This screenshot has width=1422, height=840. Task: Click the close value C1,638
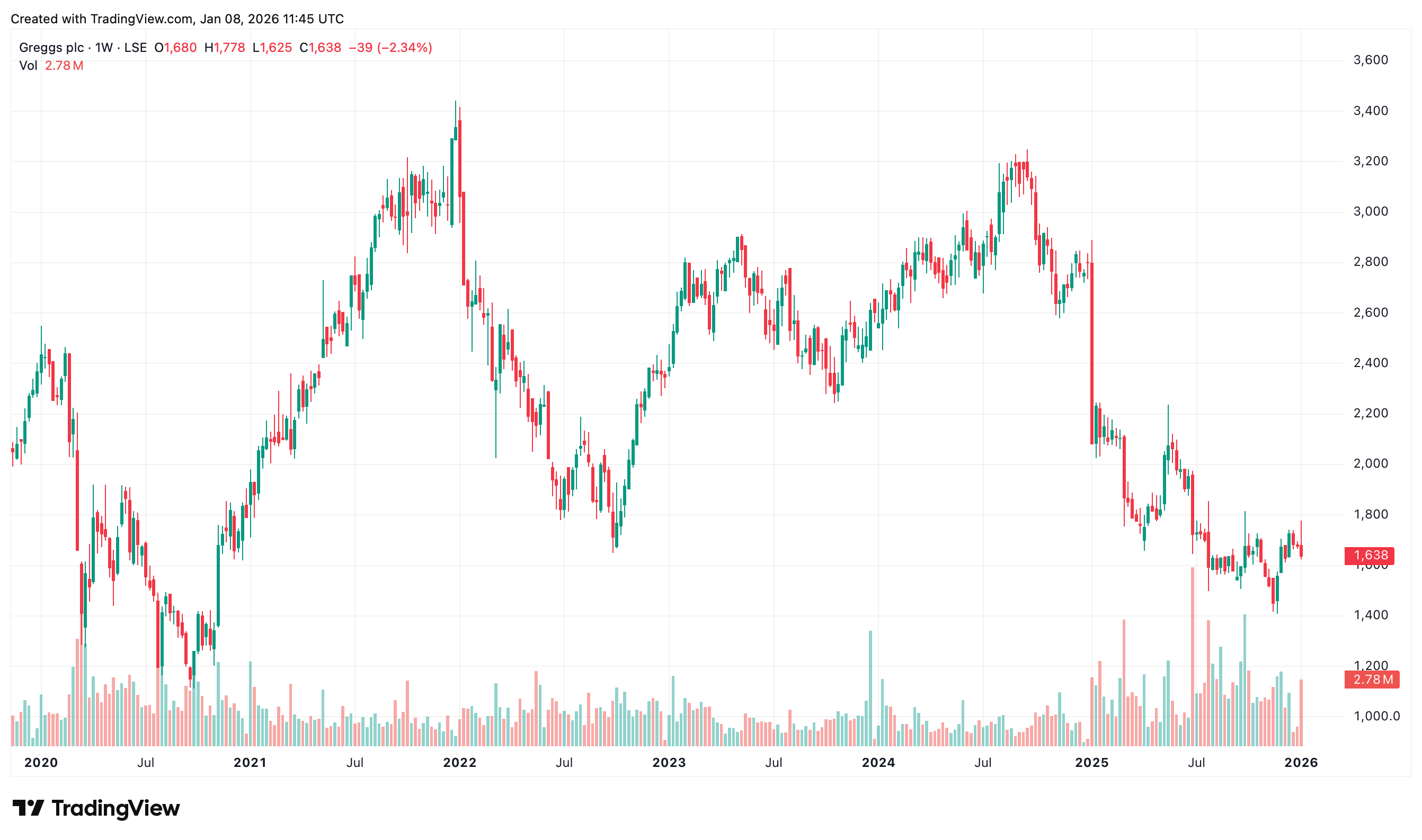[x=321, y=48]
